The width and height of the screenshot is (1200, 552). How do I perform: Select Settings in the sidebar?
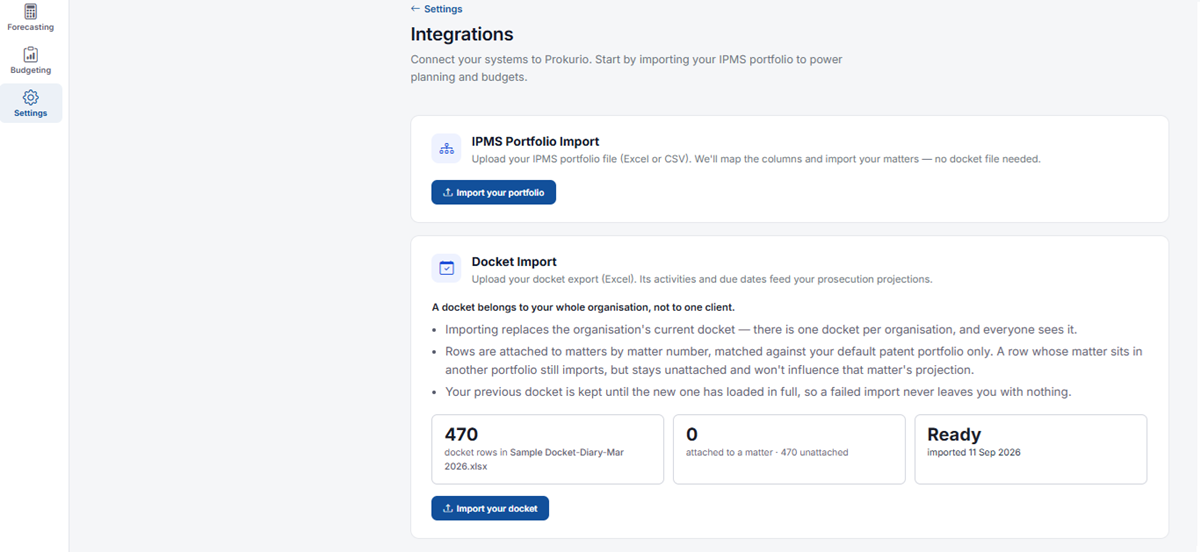pyautogui.click(x=30, y=103)
